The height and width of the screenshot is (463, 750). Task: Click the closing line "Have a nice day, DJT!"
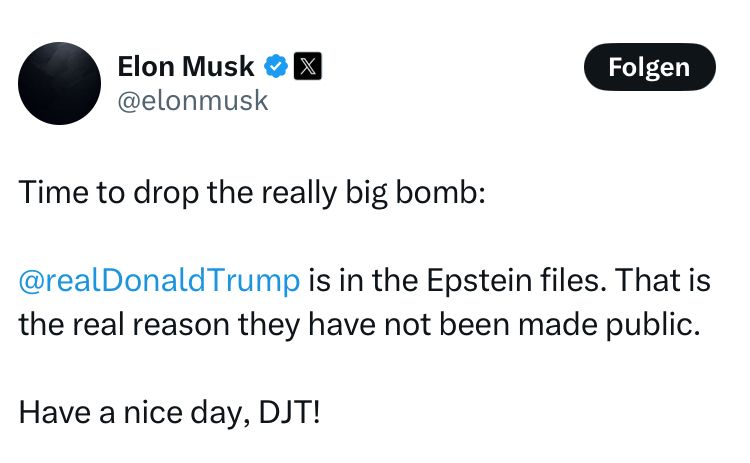coord(170,410)
